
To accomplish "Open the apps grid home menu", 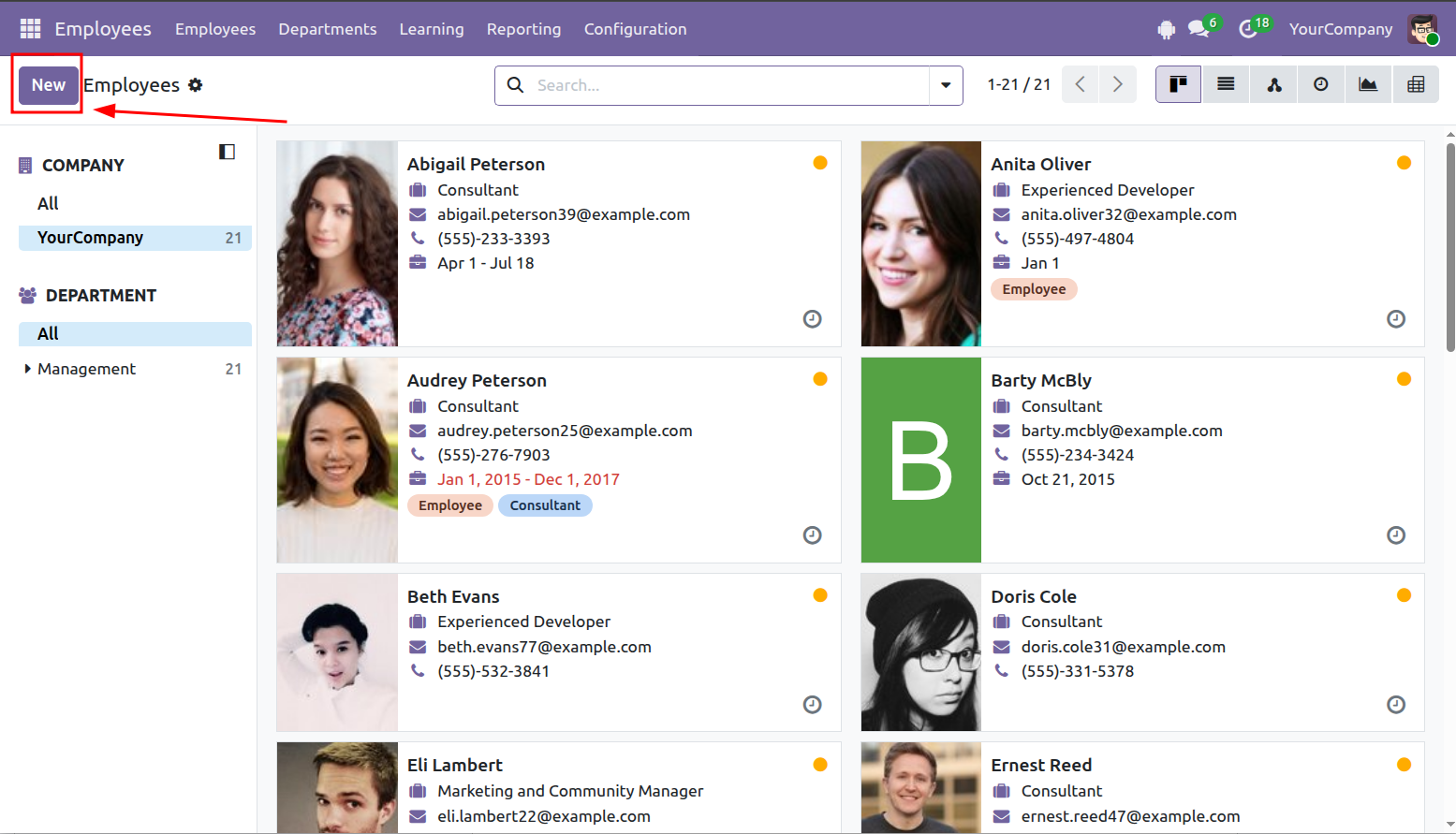I will 30,29.
